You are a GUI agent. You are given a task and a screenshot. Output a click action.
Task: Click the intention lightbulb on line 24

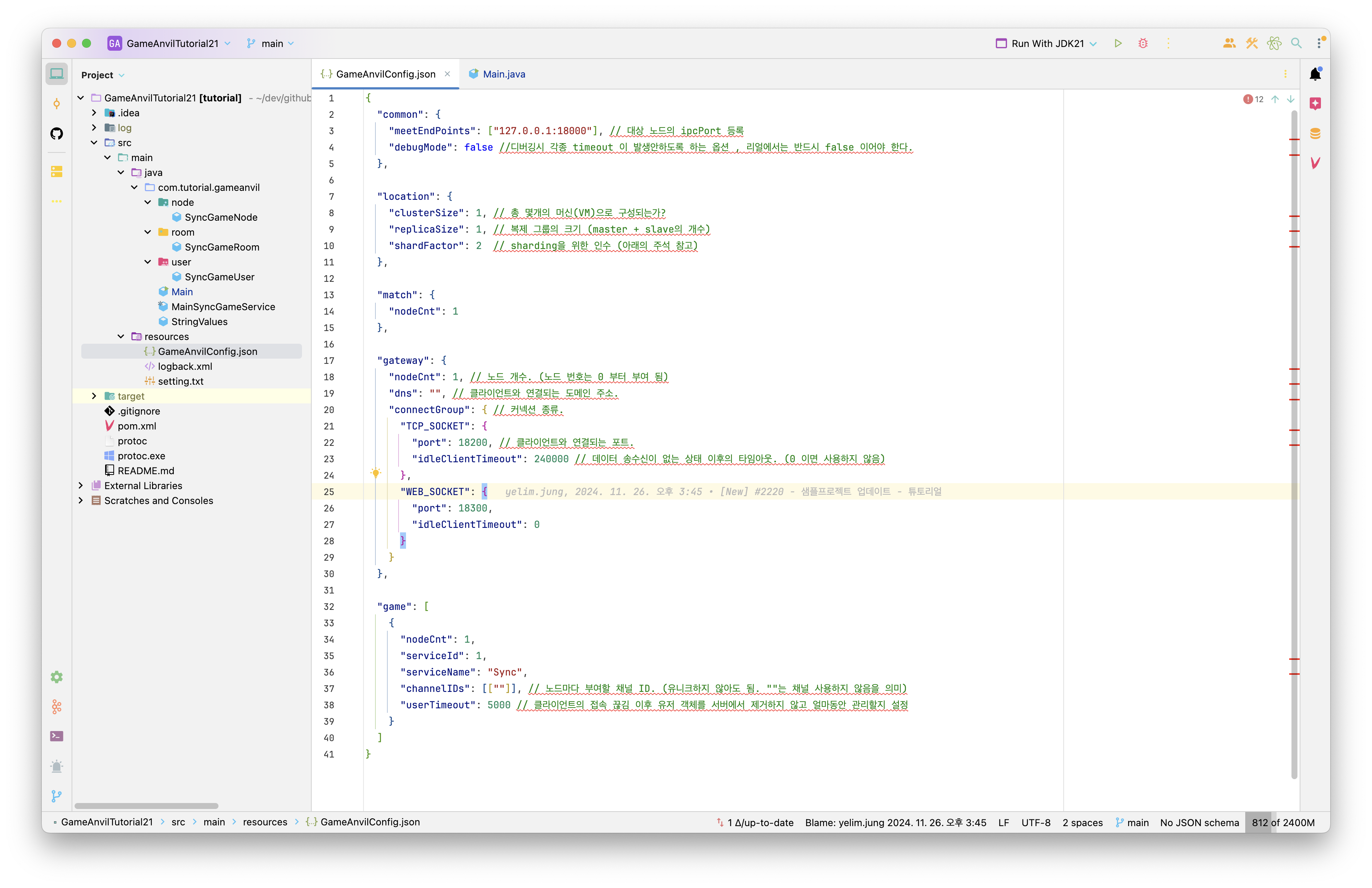pos(375,473)
